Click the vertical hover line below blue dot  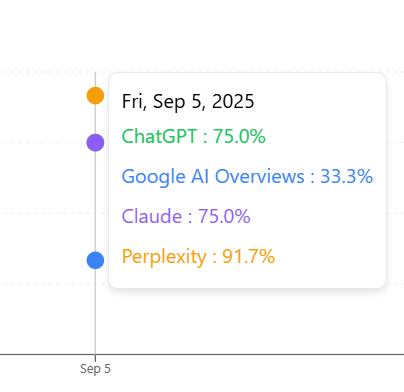pyautogui.click(x=95, y=312)
